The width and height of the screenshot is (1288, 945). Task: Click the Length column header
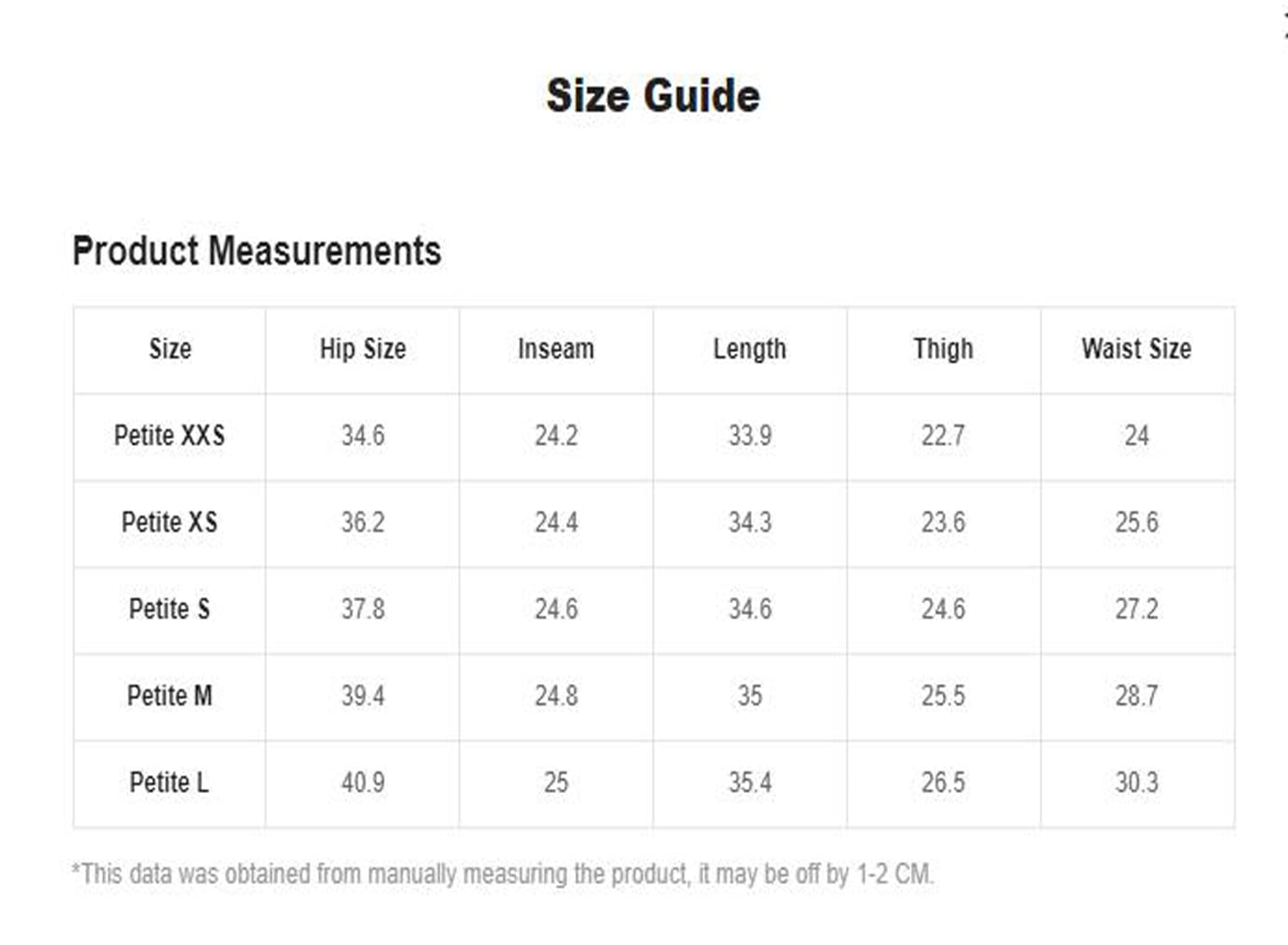750,349
